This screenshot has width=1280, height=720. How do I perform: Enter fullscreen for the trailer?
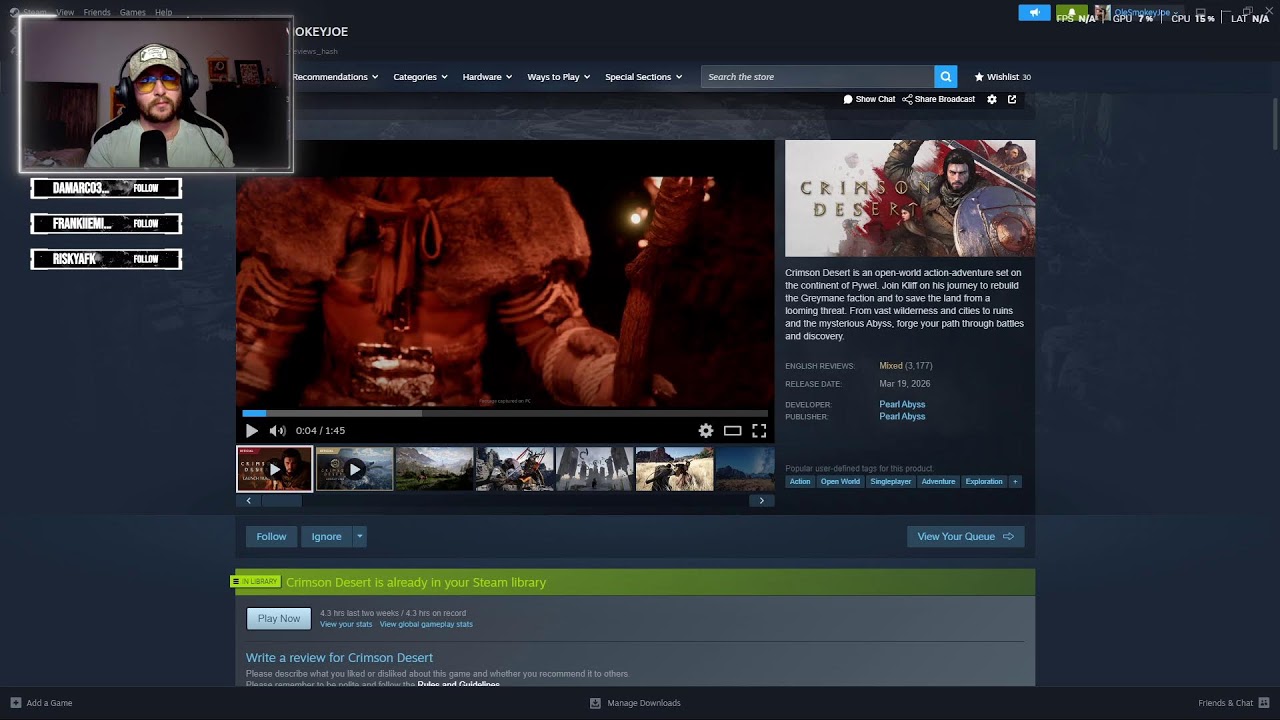pyautogui.click(x=759, y=431)
